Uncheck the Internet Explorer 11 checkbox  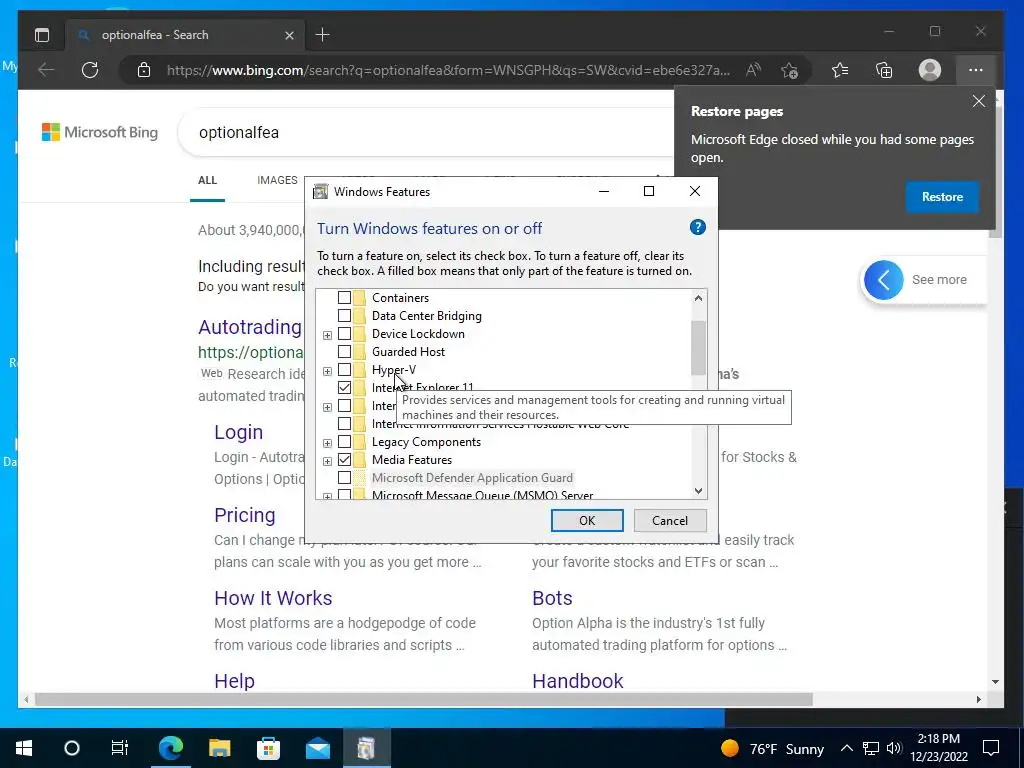[x=344, y=388]
